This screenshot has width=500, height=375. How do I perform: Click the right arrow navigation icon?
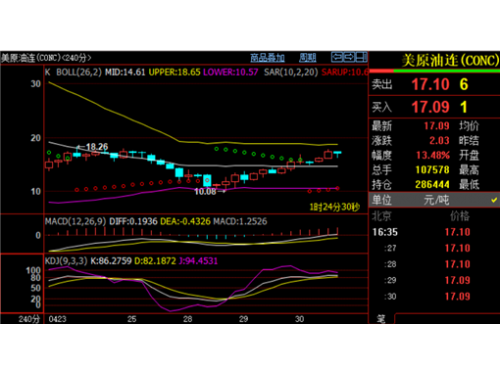349,57
